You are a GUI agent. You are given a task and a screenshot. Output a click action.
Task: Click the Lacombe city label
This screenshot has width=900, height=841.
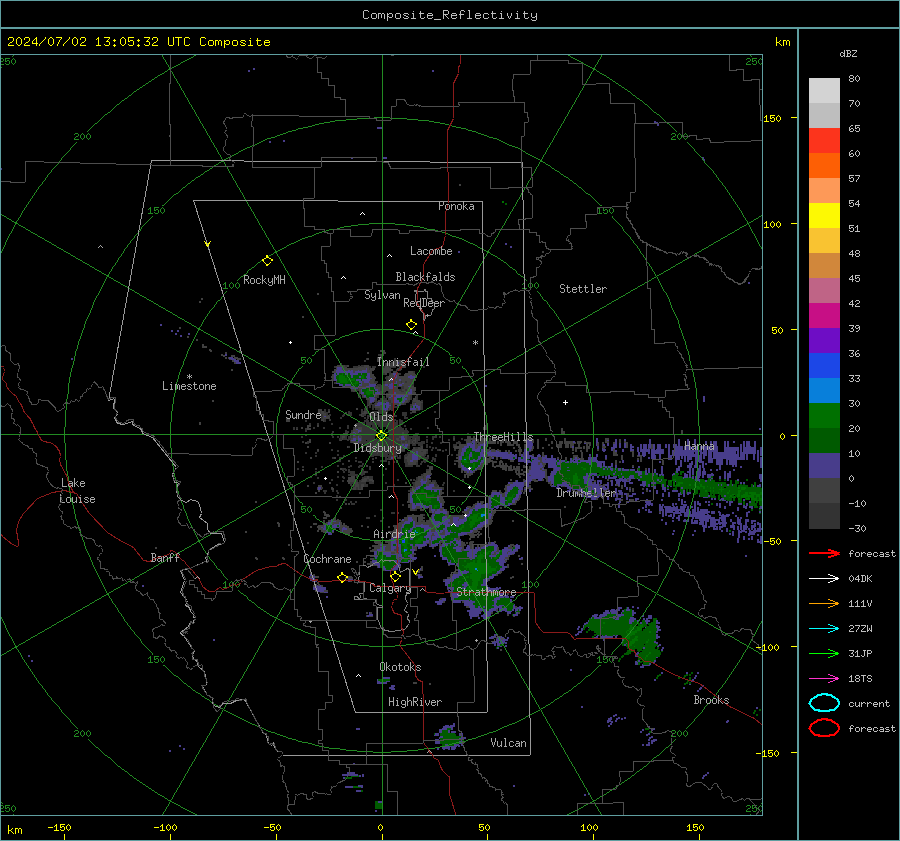[431, 251]
